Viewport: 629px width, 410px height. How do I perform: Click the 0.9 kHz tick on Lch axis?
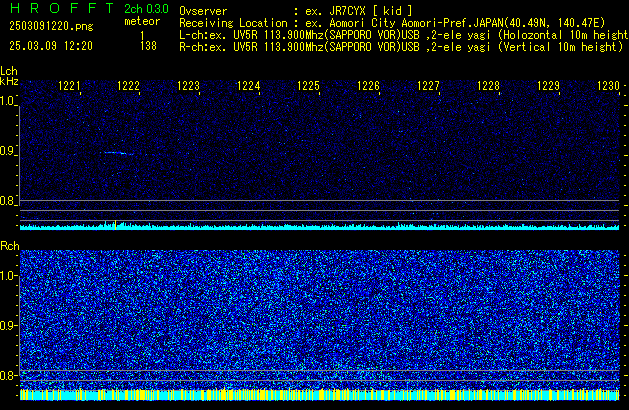click(8, 151)
